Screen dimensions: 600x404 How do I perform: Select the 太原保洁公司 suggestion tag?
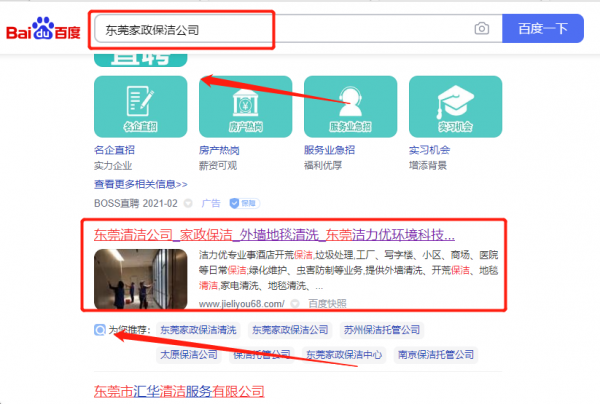(190, 354)
